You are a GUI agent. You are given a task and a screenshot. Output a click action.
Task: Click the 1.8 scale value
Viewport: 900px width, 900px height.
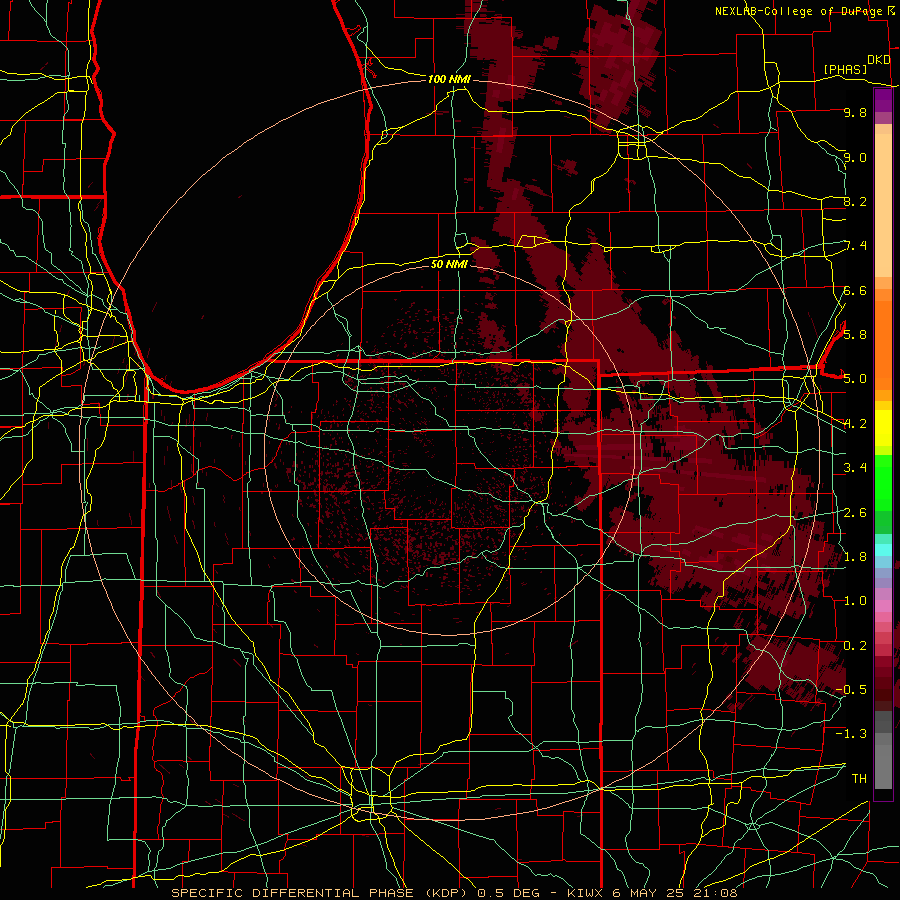point(855,556)
